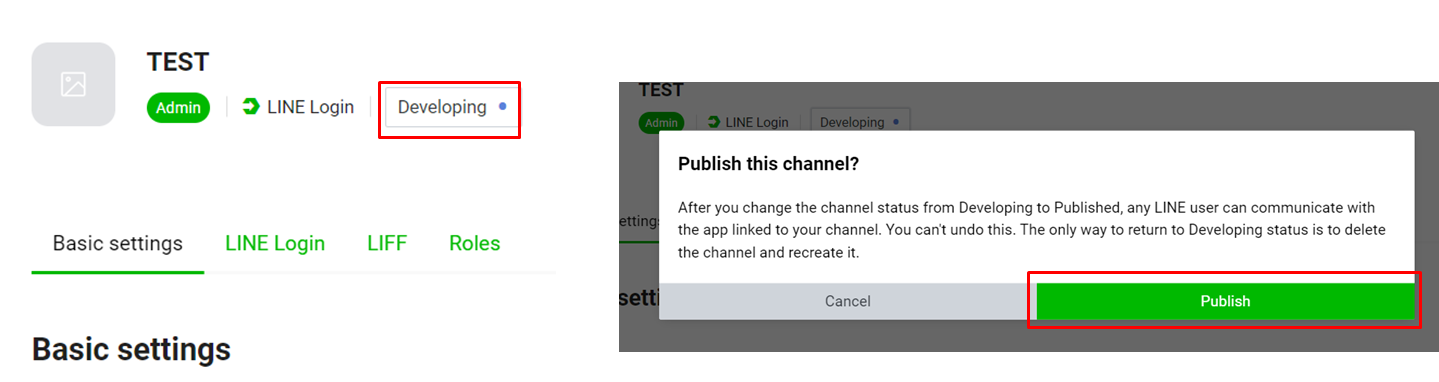Click the green LINE Login arrow icon beside Admin

251,107
